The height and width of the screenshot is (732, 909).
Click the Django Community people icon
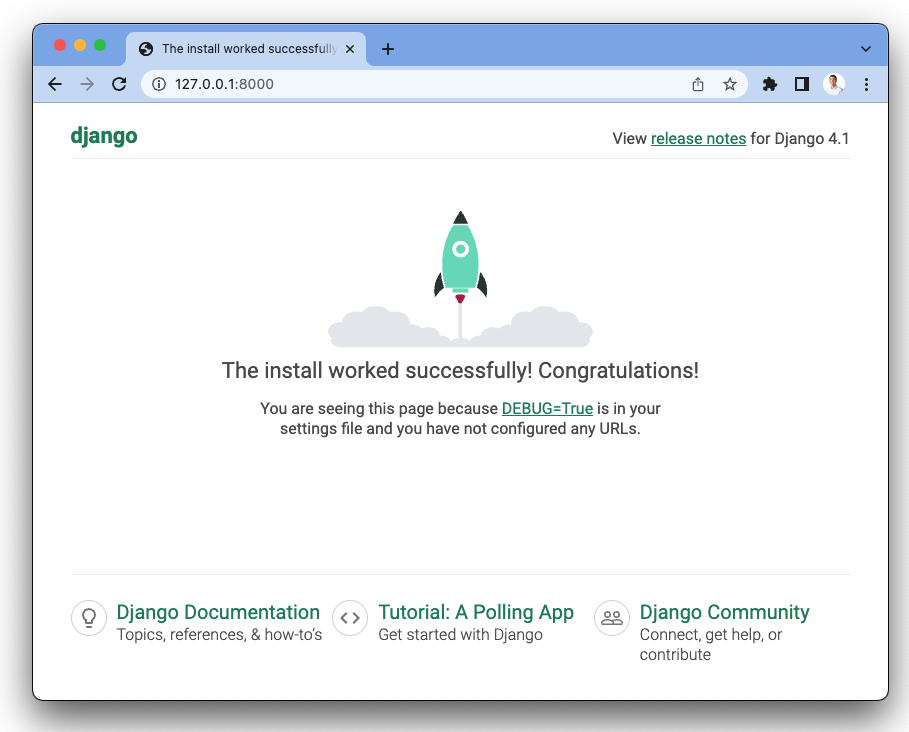(x=612, y=618)
